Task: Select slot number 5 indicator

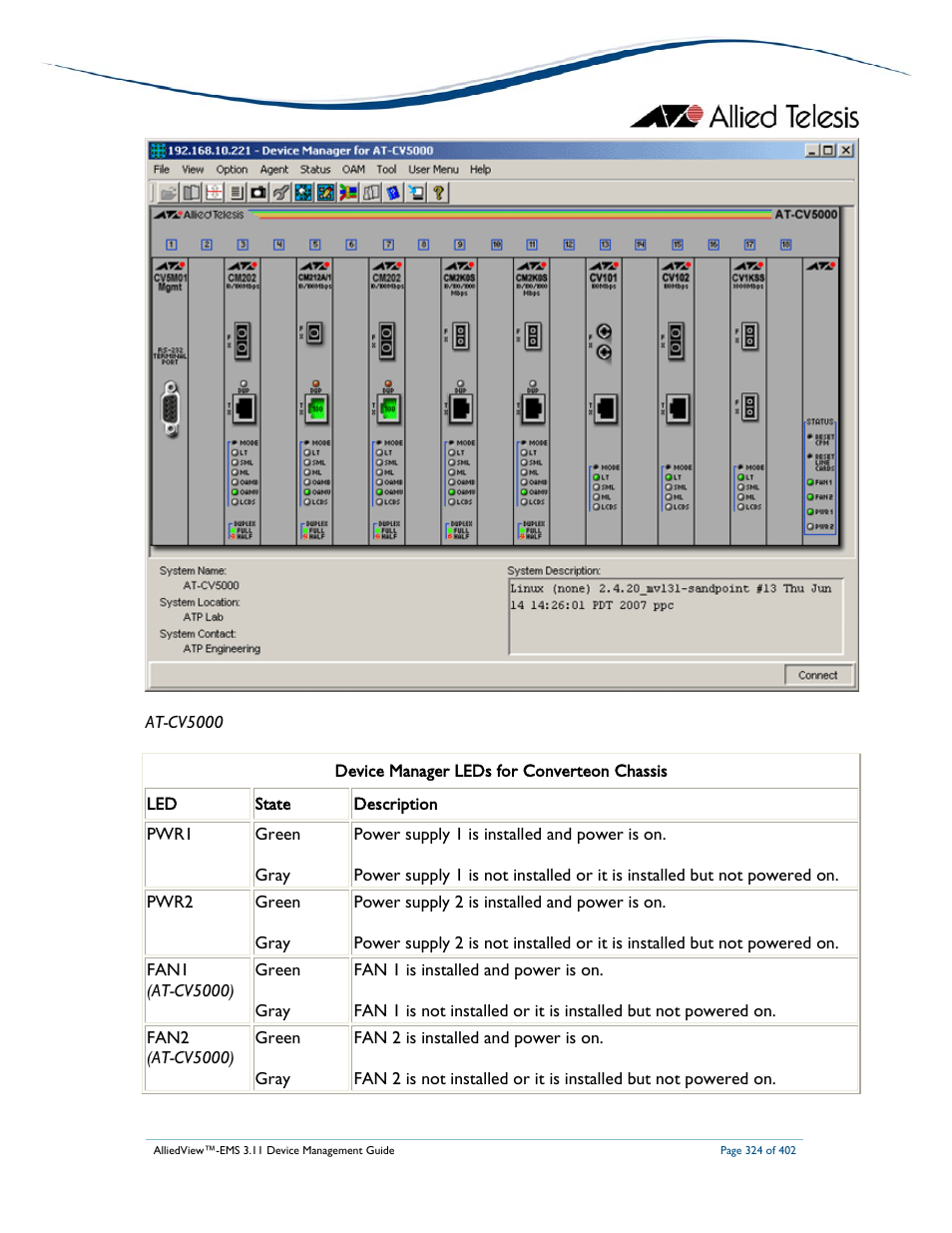Action: point(315,245)
